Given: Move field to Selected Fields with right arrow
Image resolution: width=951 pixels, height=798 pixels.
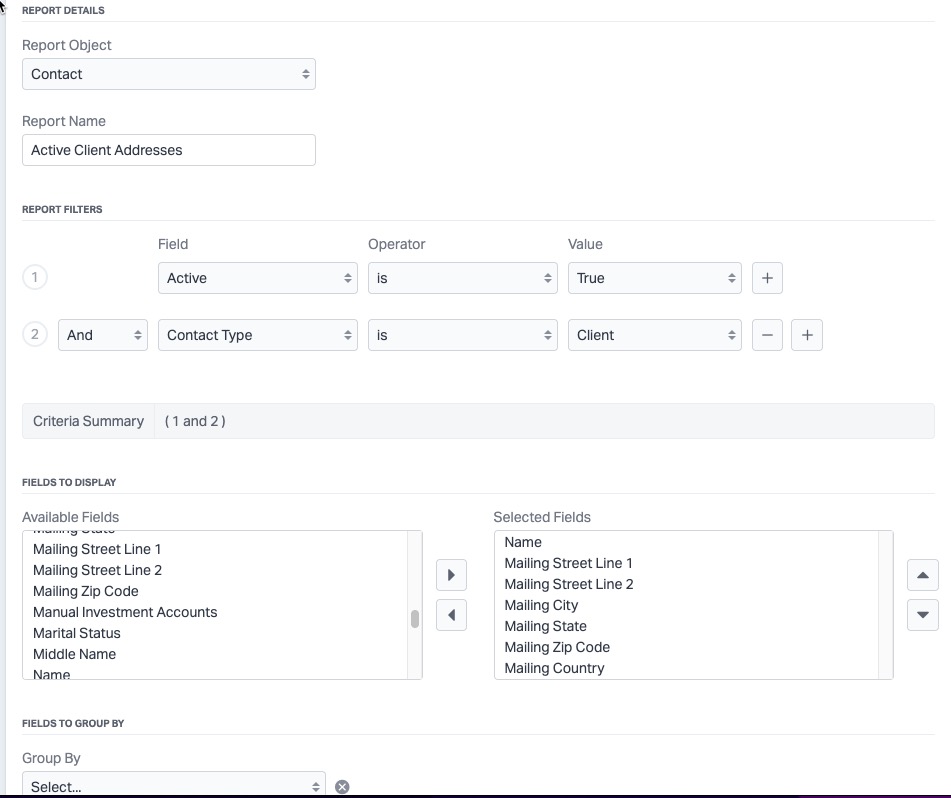Looking at the screenshot, I should click(x=451, y=575).
